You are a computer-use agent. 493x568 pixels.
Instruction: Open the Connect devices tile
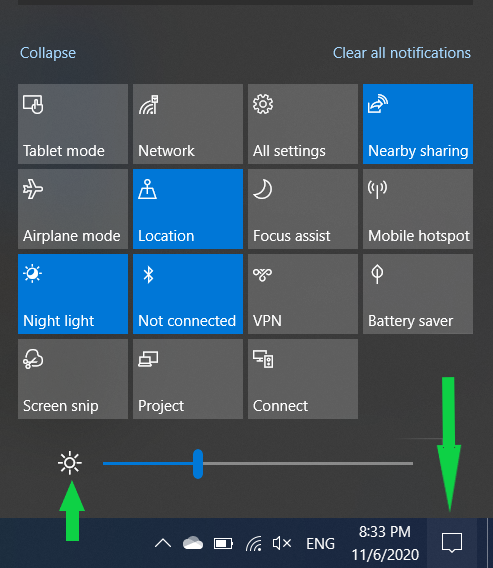[303, 379]
